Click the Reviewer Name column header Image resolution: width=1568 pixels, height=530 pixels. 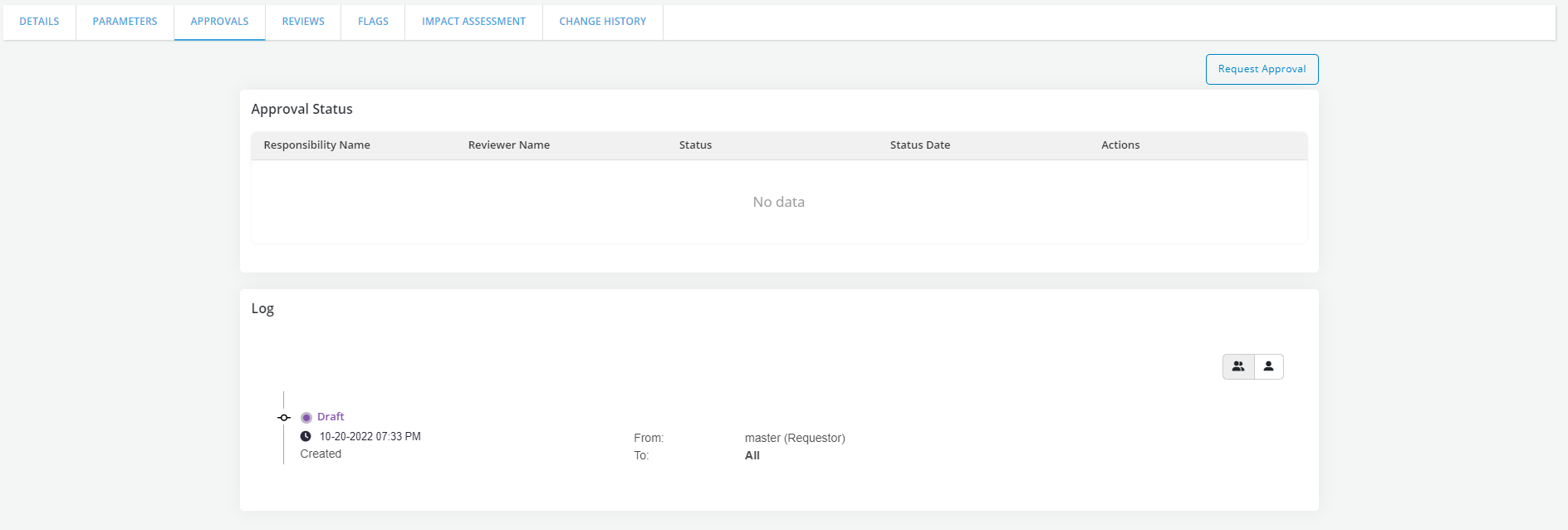508,145
